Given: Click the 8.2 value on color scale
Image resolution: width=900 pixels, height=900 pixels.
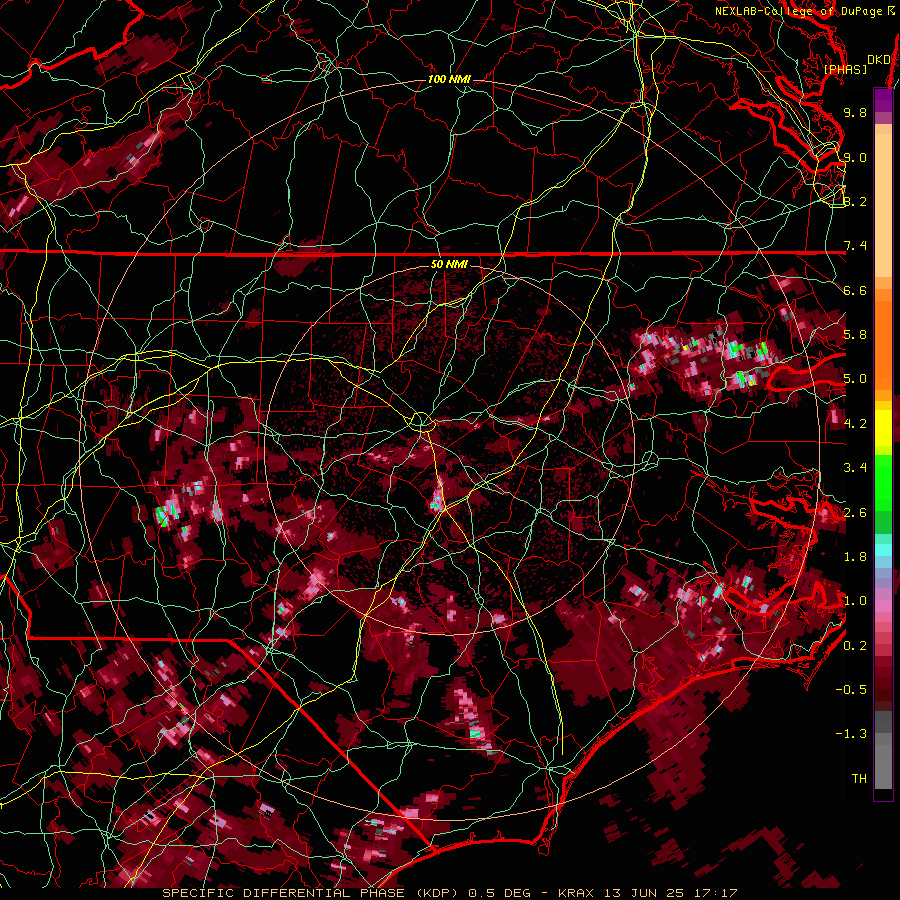Looking at the screenshot, I should 855,201.
